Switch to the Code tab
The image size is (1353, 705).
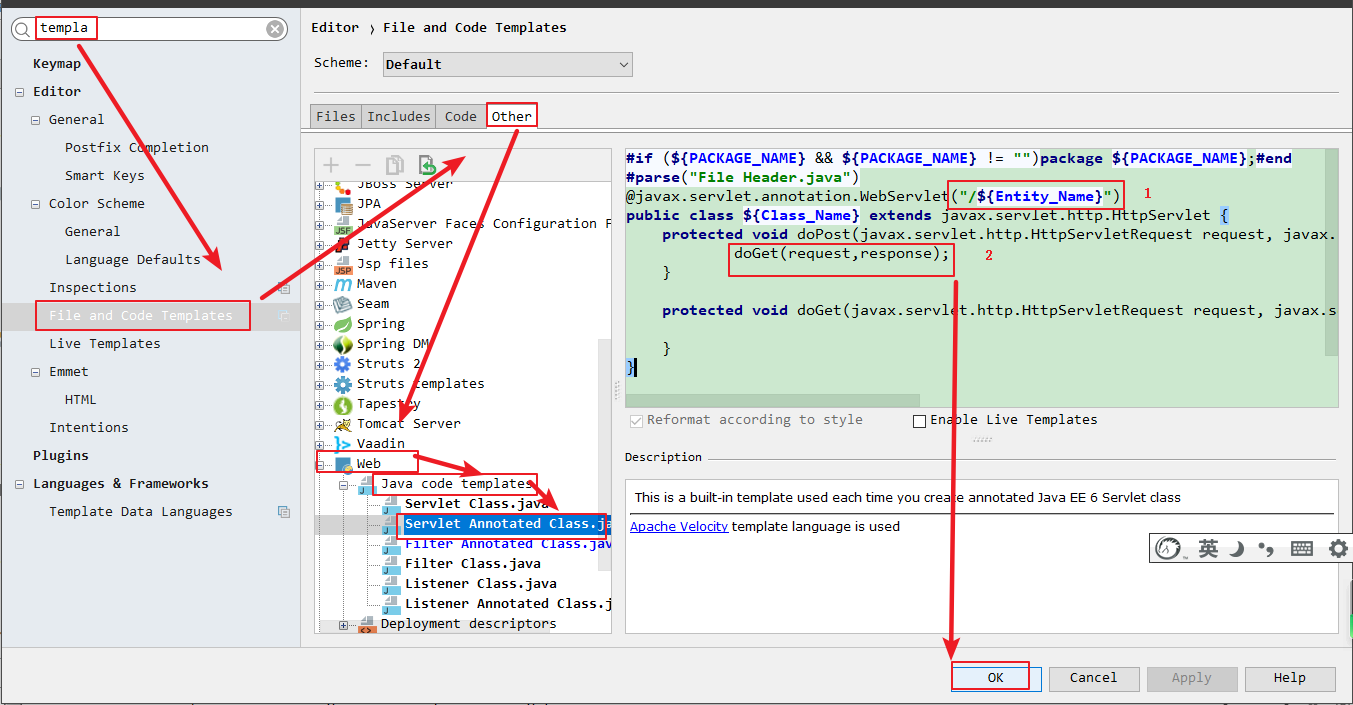[x=460, y=116]
